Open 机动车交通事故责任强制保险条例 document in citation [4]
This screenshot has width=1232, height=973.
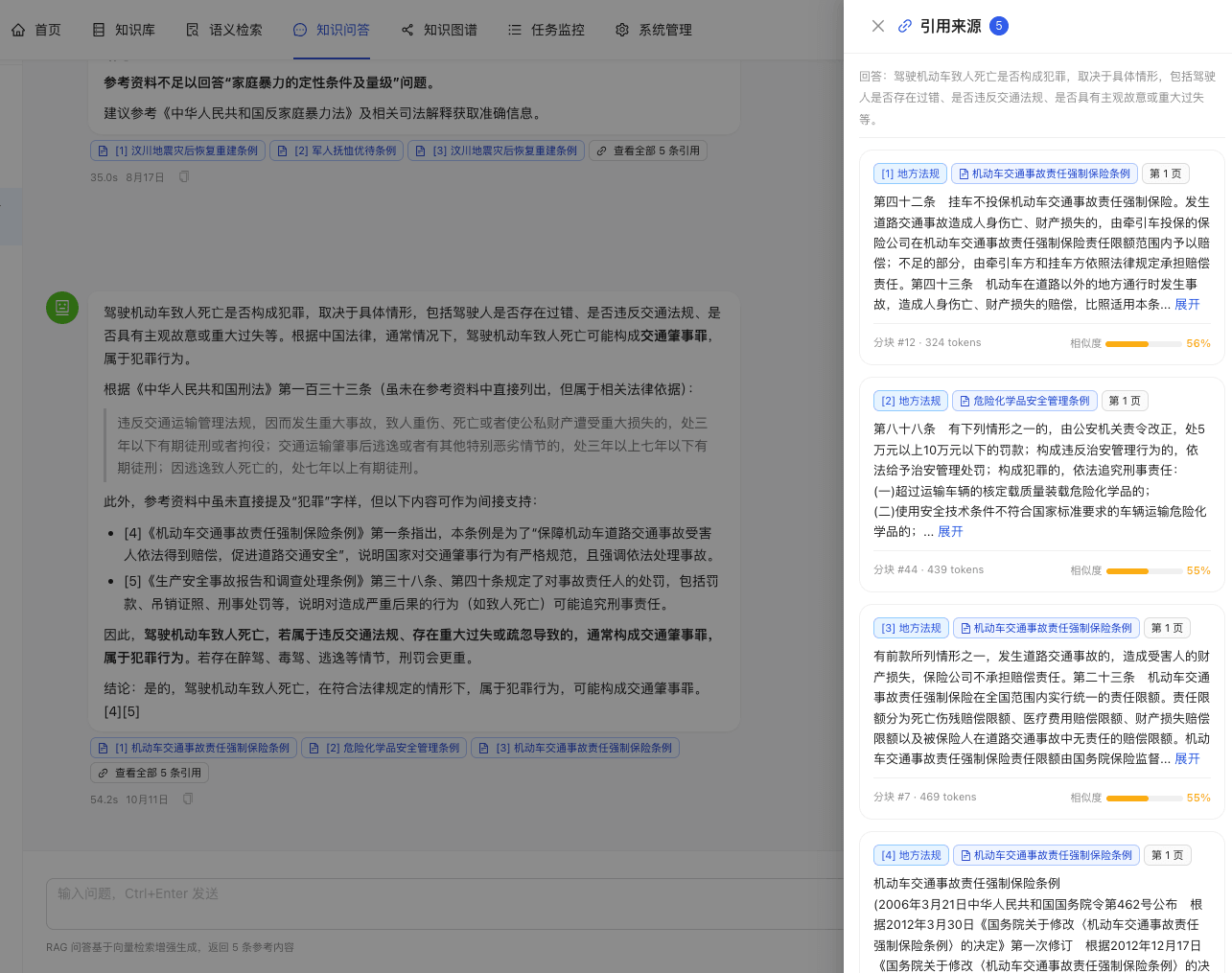point(1046,855)
